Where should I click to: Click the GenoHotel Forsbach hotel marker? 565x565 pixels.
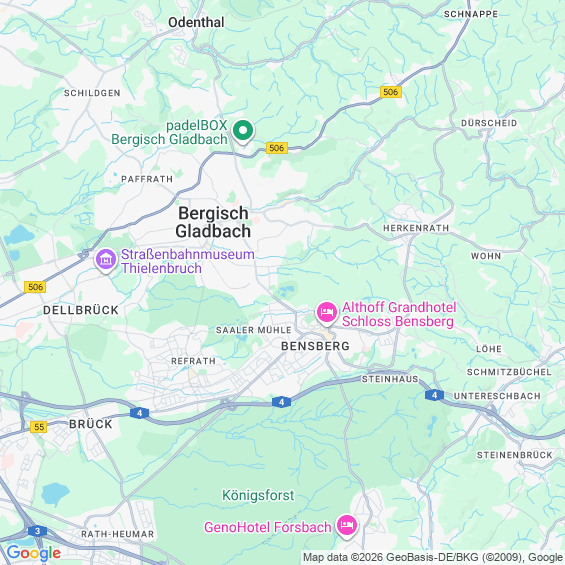347,526
